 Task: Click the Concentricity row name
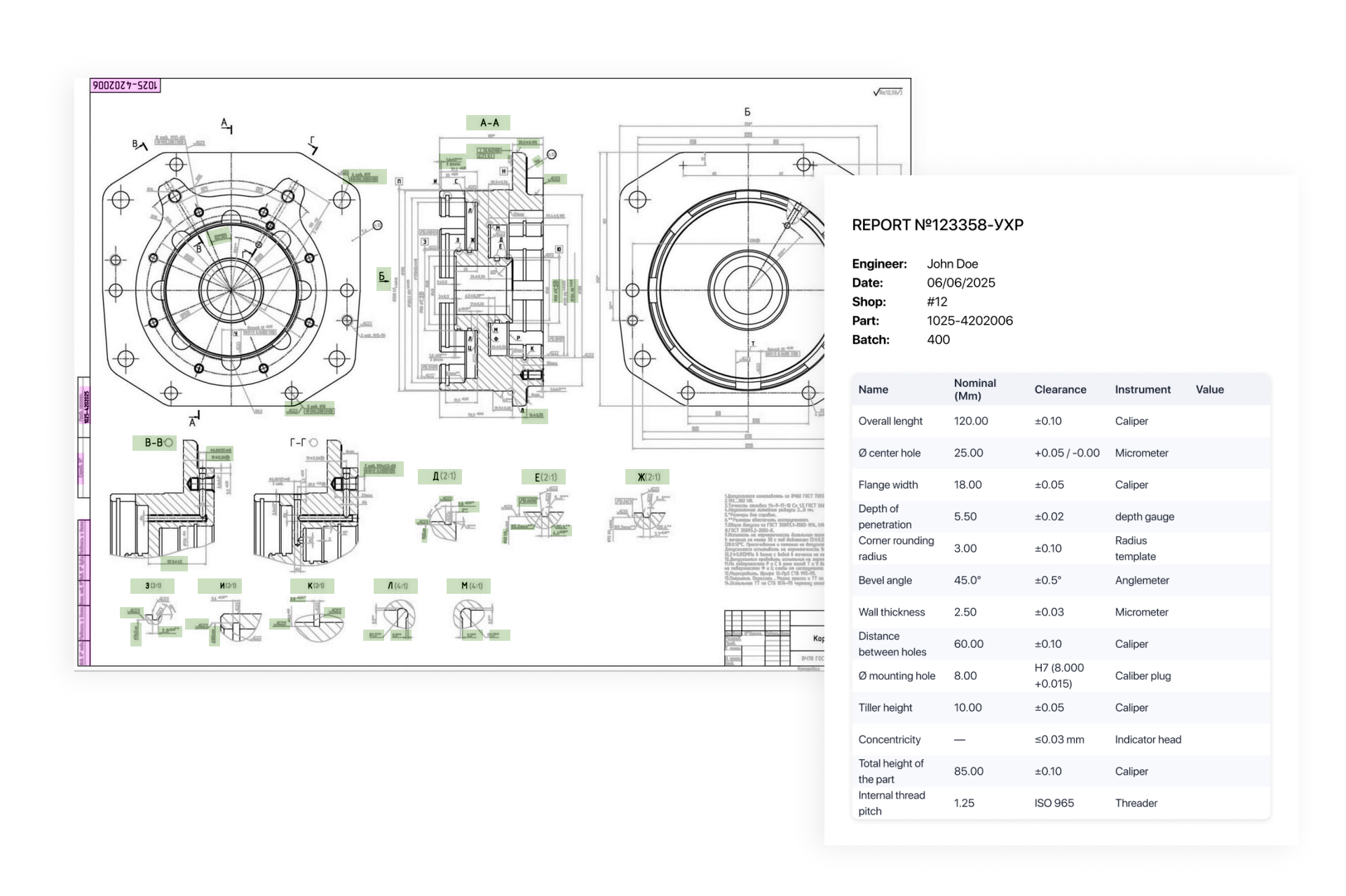889,740
